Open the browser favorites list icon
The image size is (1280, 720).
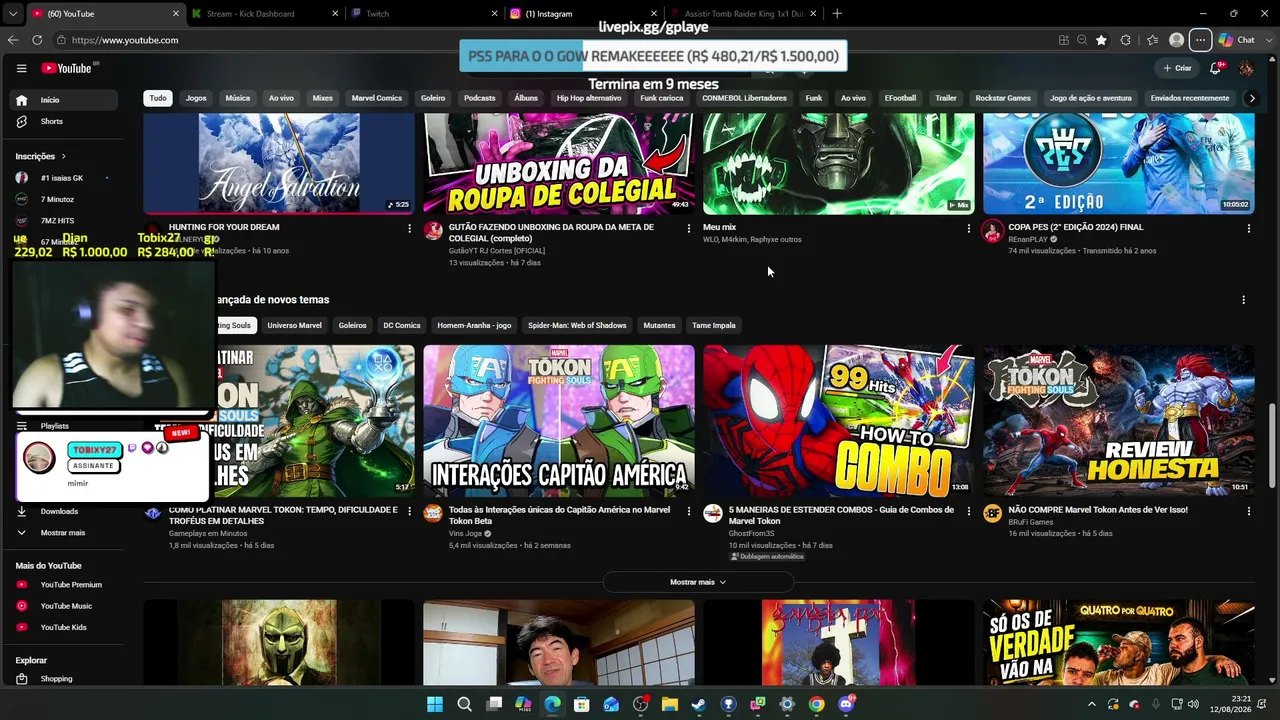point(1152,40)
